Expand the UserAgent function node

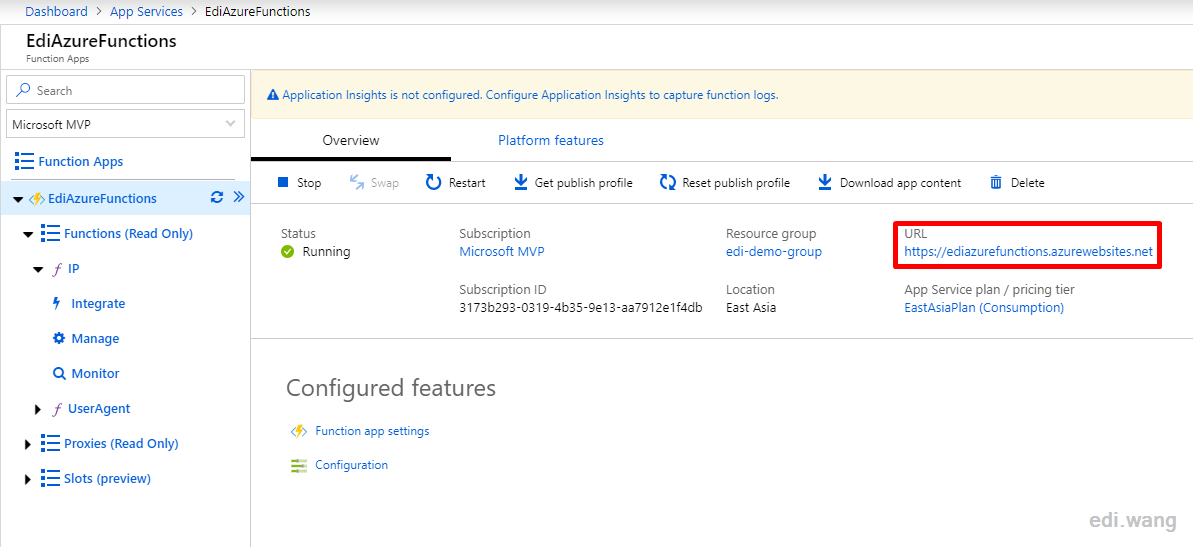pos(38,409)
